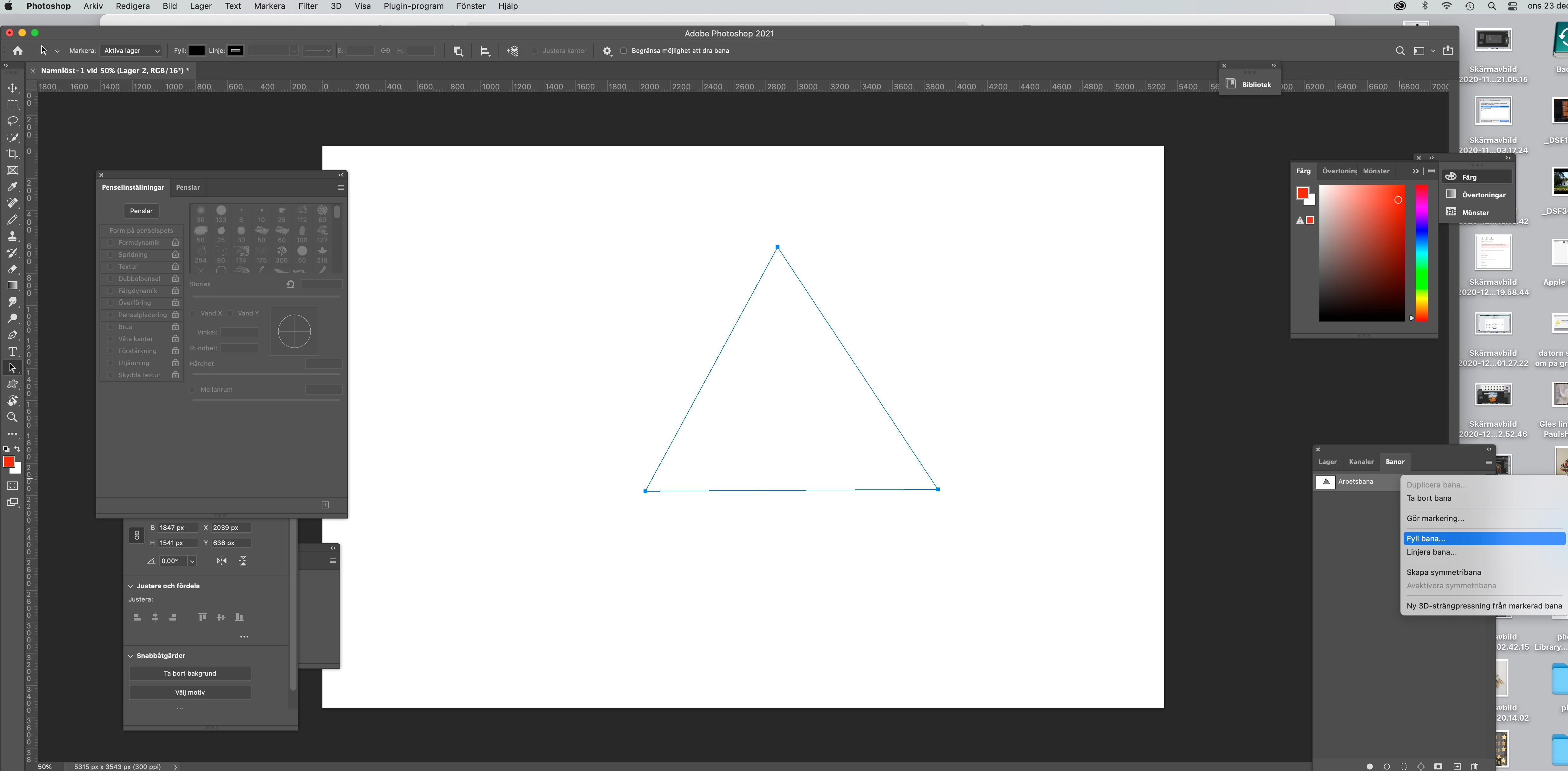Switch to the Lager tab

pos(1327,462)
